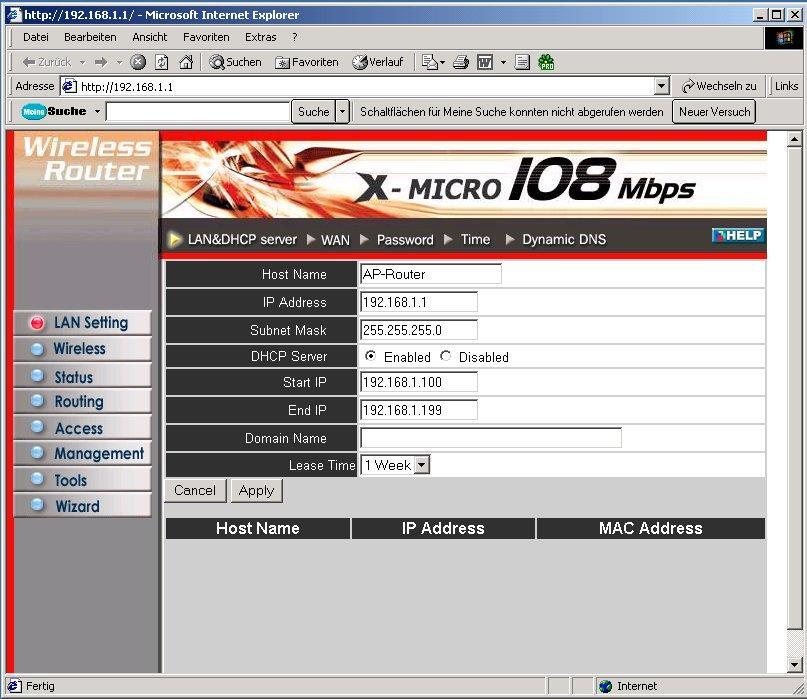Click the Domain Name input field
The image size is (807, 699).
490,438
